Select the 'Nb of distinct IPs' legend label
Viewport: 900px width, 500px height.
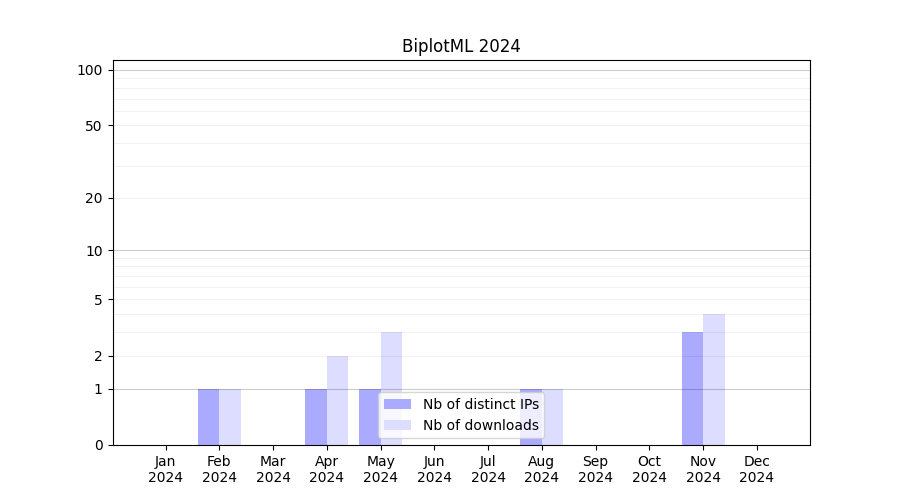[480, 404]
